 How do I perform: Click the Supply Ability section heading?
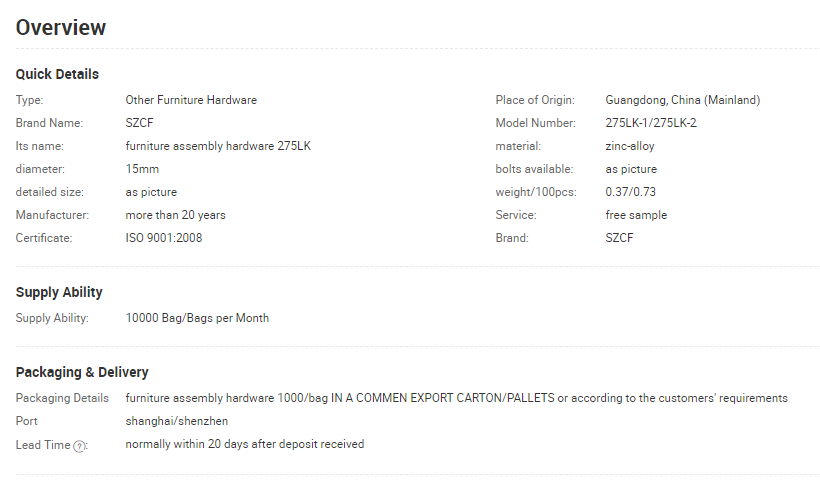point(59,292)
